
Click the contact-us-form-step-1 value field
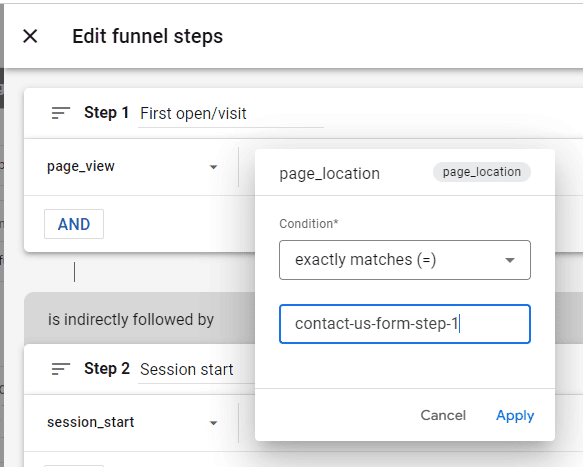coord(405,324)
